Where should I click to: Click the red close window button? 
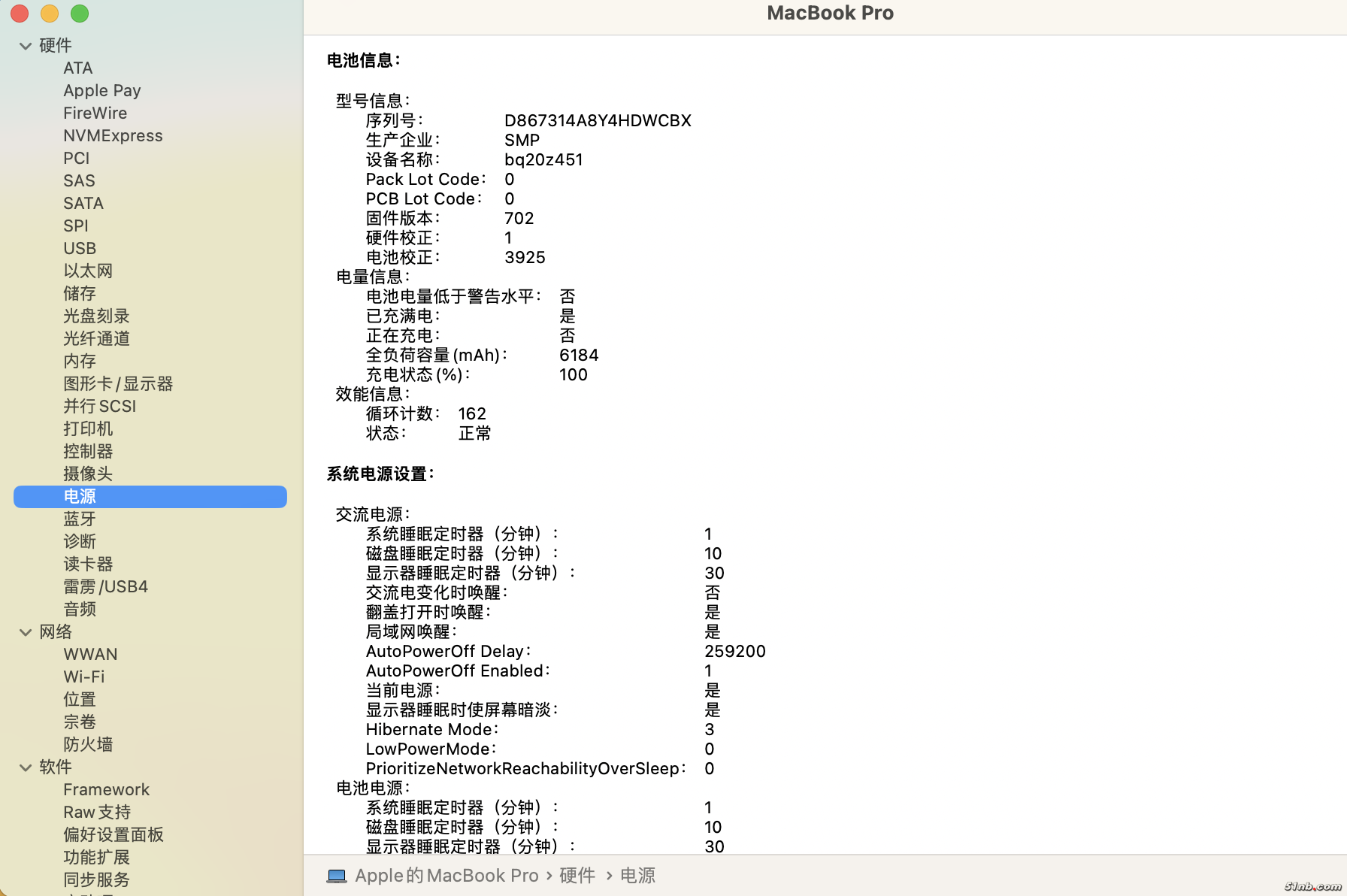click(x=20, y=14)
